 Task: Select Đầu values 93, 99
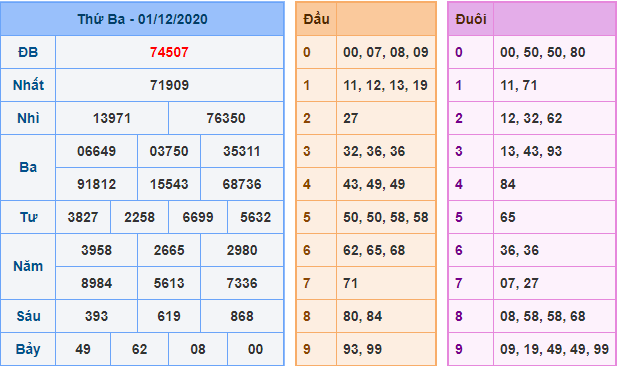(362, 349)
